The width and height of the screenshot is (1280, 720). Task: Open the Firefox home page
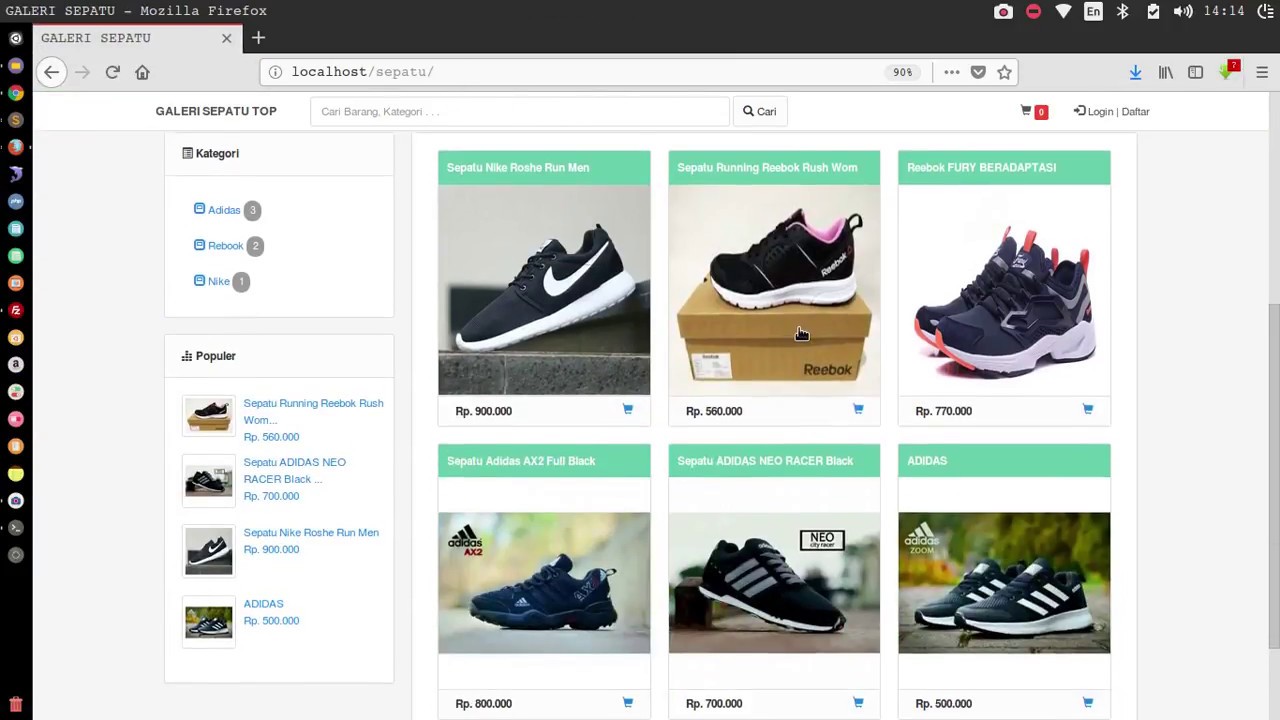pos(142,72)
